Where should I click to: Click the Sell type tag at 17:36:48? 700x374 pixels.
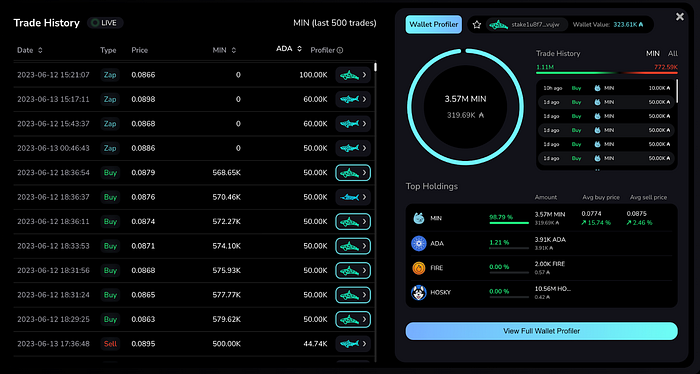110,344
